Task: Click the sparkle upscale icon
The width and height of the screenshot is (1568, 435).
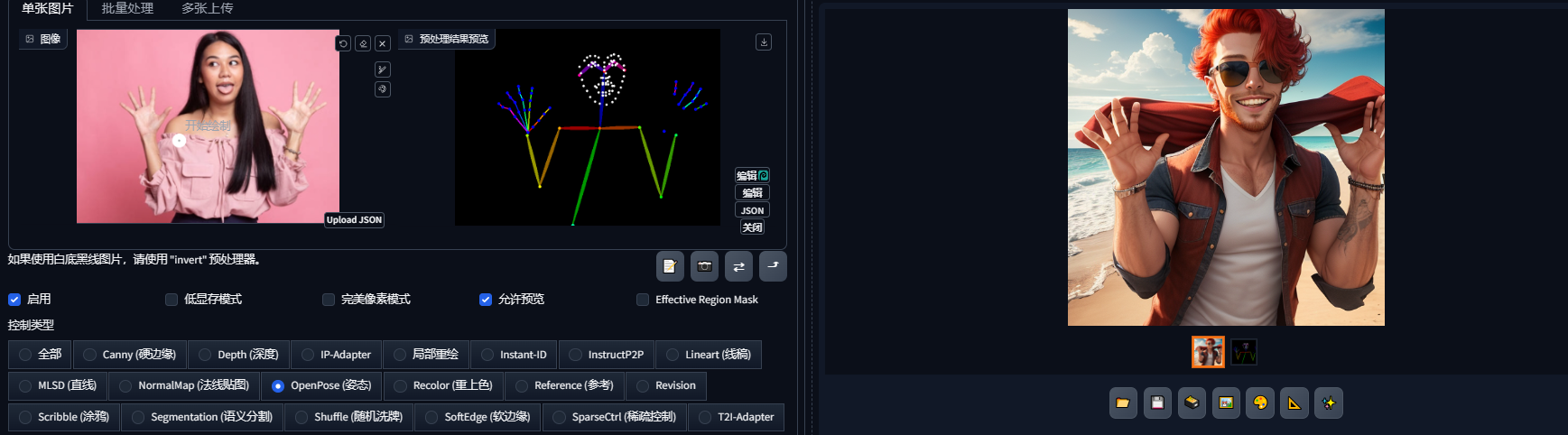Action: pyautogui.click(x=1329, y=403)
